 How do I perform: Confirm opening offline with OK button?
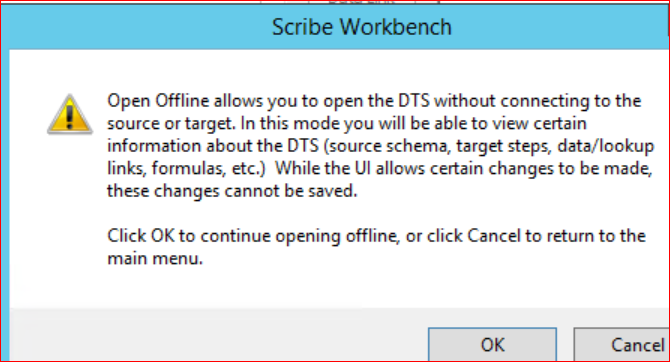pos(492,344)
